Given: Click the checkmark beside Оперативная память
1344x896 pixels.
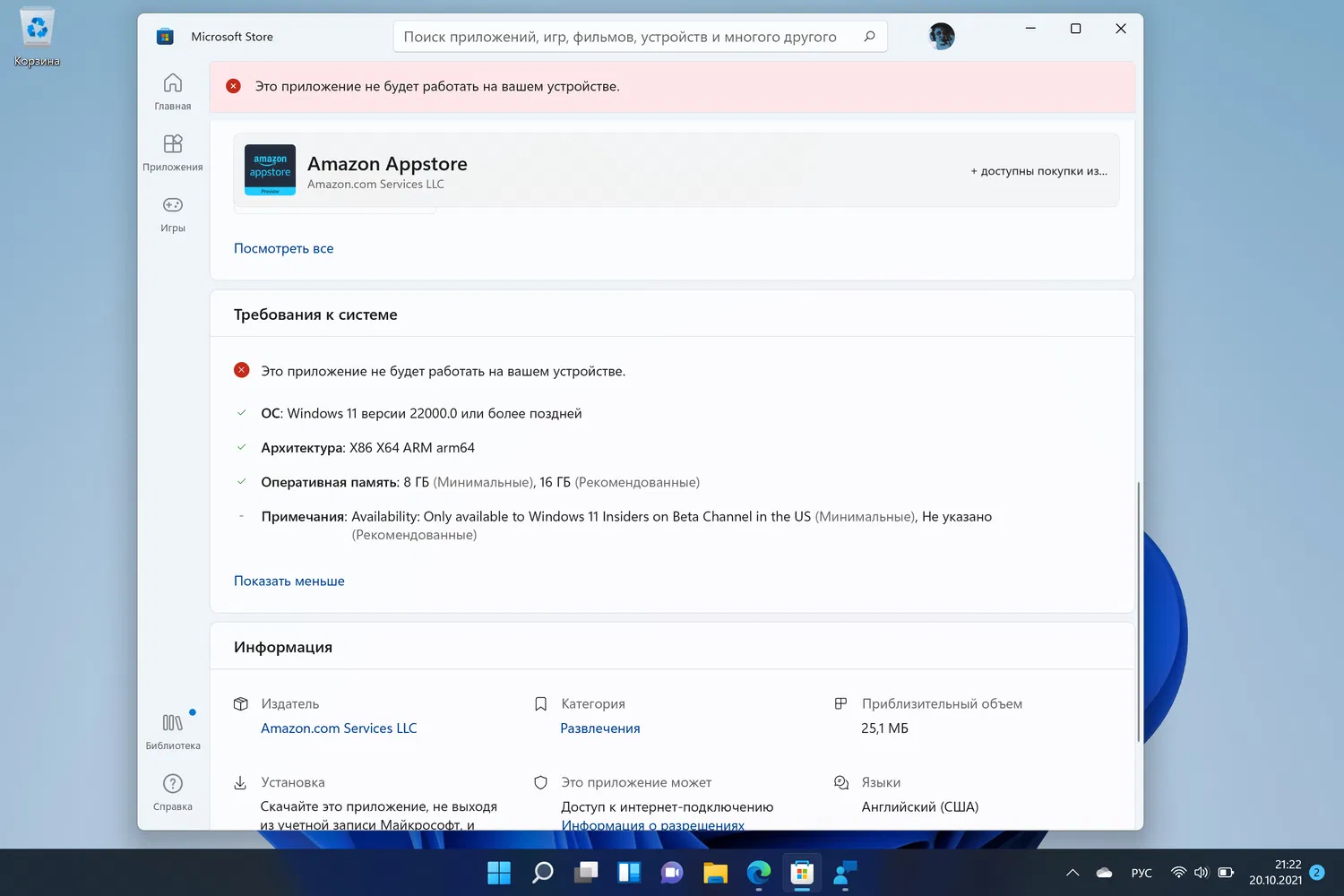Looking at the screenshot, I should (x=241, y=481).
